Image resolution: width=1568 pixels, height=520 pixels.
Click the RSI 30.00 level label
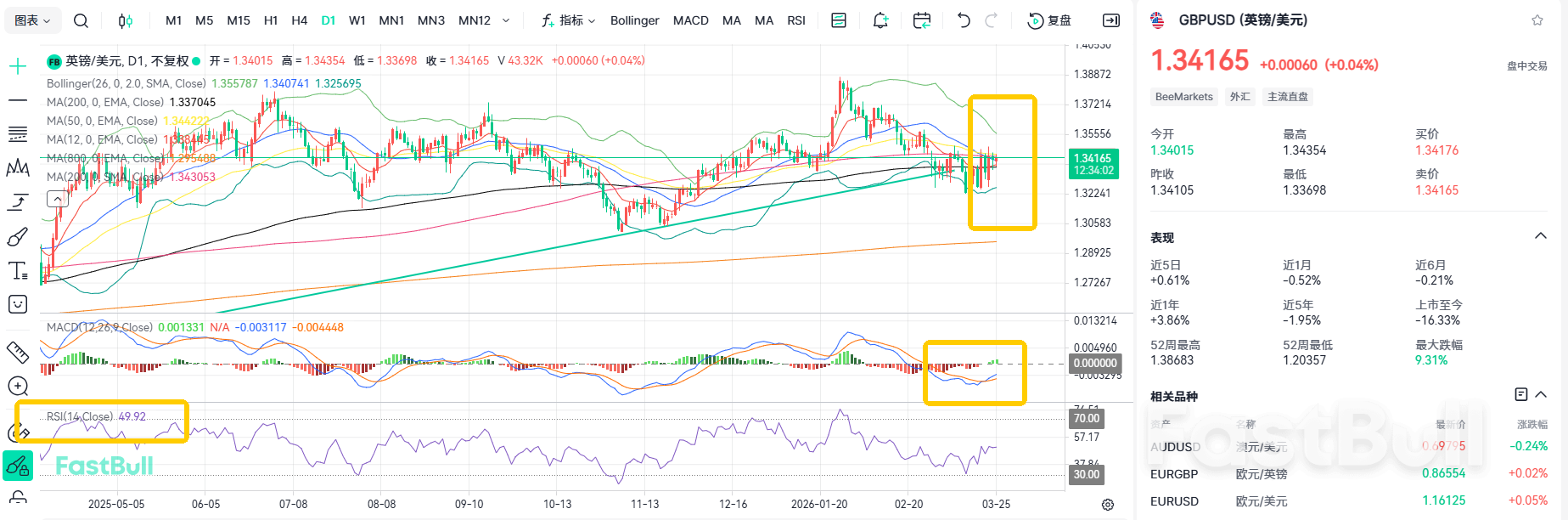1087,474
